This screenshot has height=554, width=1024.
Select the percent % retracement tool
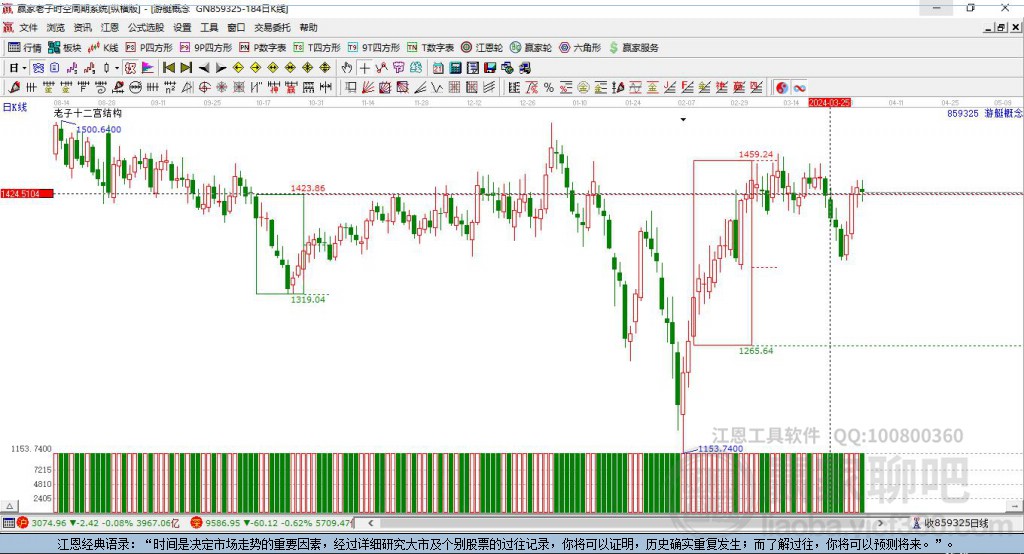pos(549,88)
